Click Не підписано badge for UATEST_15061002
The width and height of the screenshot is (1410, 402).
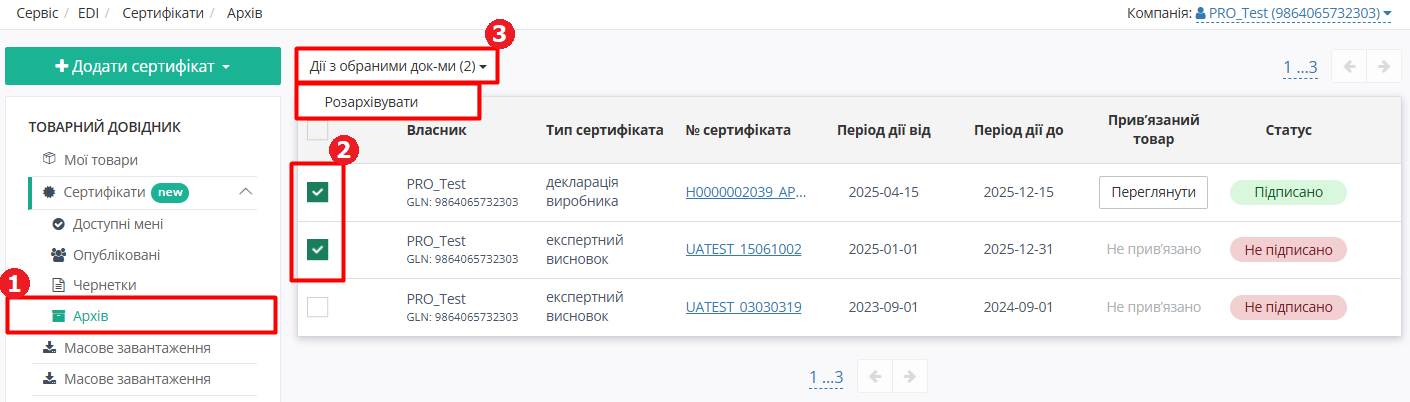pos(1288,249)
